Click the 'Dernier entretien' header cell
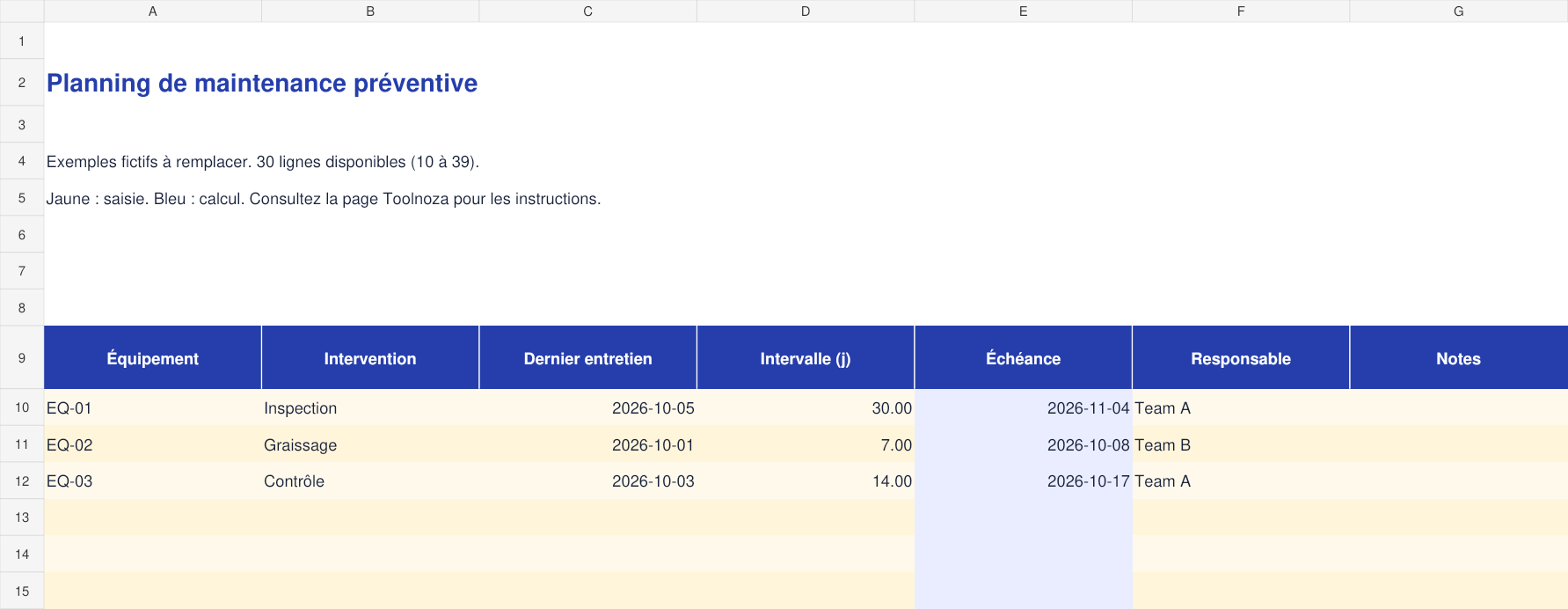This screenshot has height=609, width=1568. 587,358
